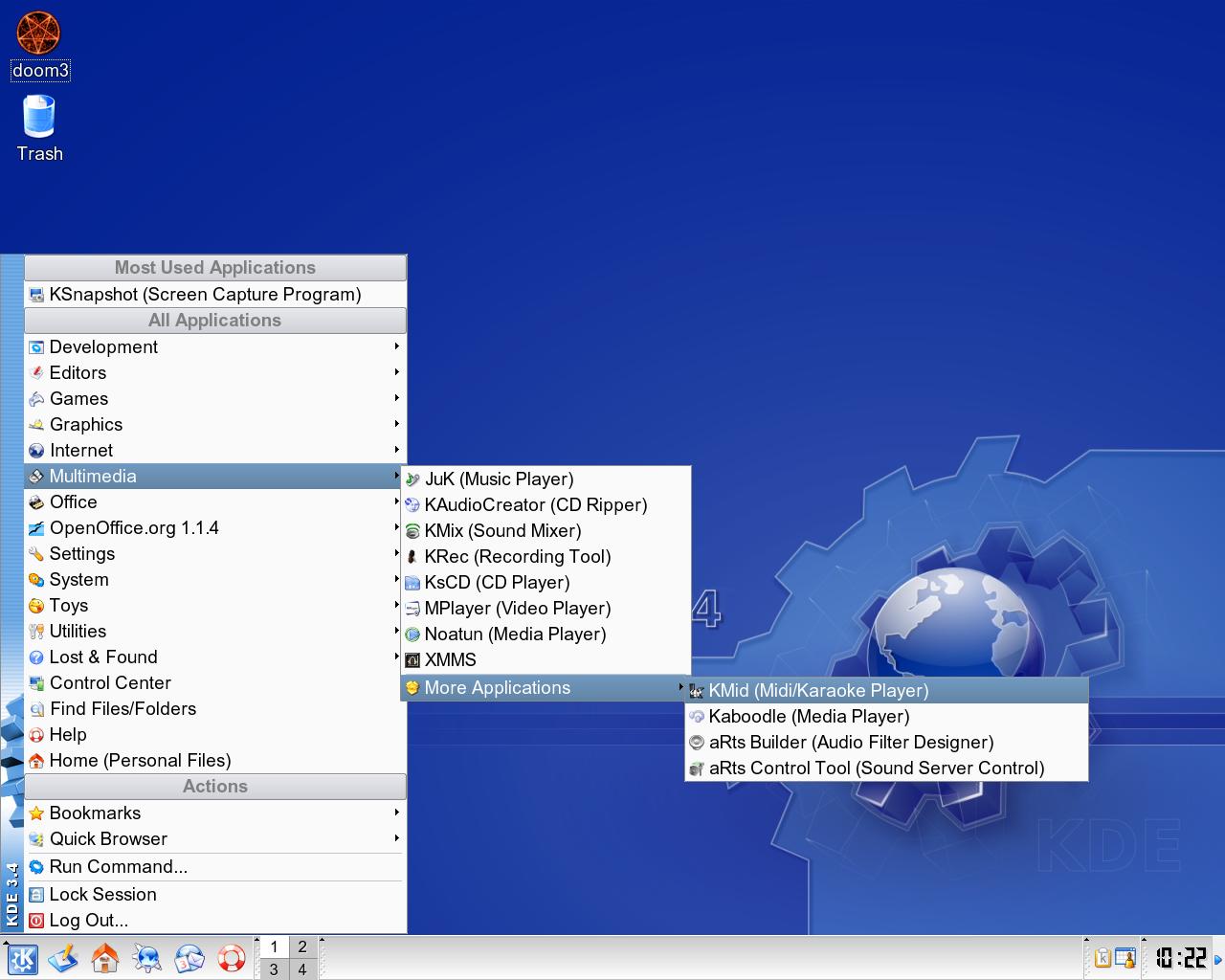Click the Log Out icon
This screenshot has width=1225, height=980.
36,921
